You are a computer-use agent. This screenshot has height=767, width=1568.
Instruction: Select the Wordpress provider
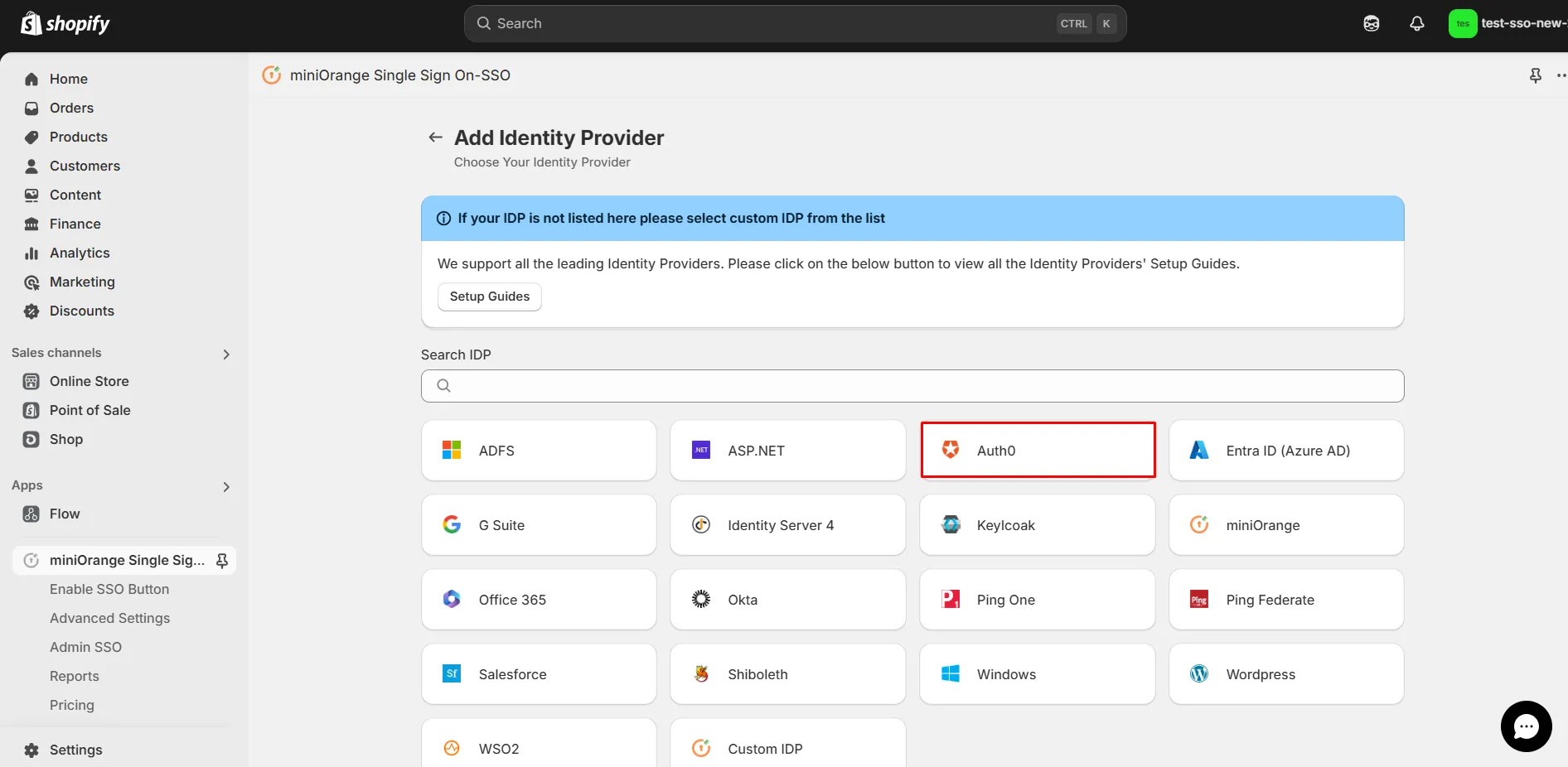[x=1286, y=674]
